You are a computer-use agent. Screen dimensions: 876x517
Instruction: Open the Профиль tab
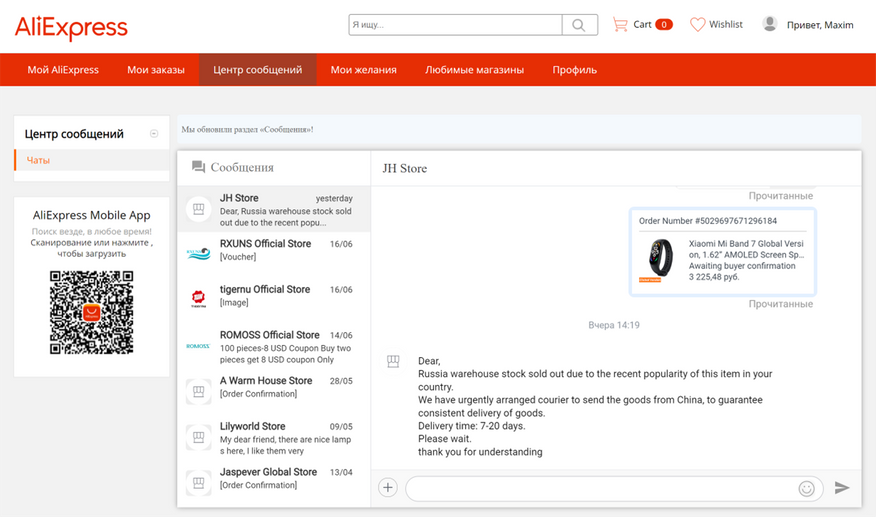575,70
